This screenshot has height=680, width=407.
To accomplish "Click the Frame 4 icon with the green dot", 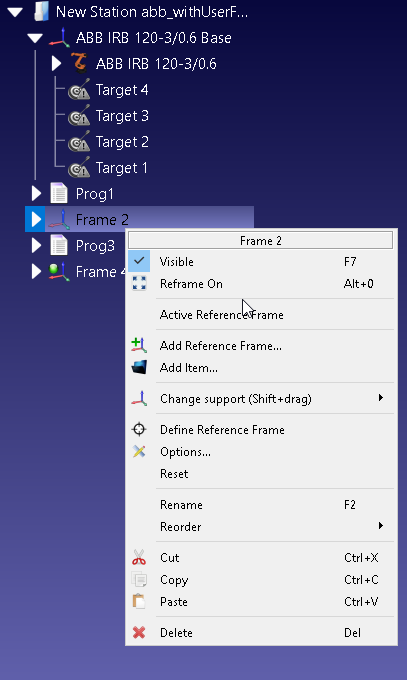I will pyautogui.click(x=59, y=271).
